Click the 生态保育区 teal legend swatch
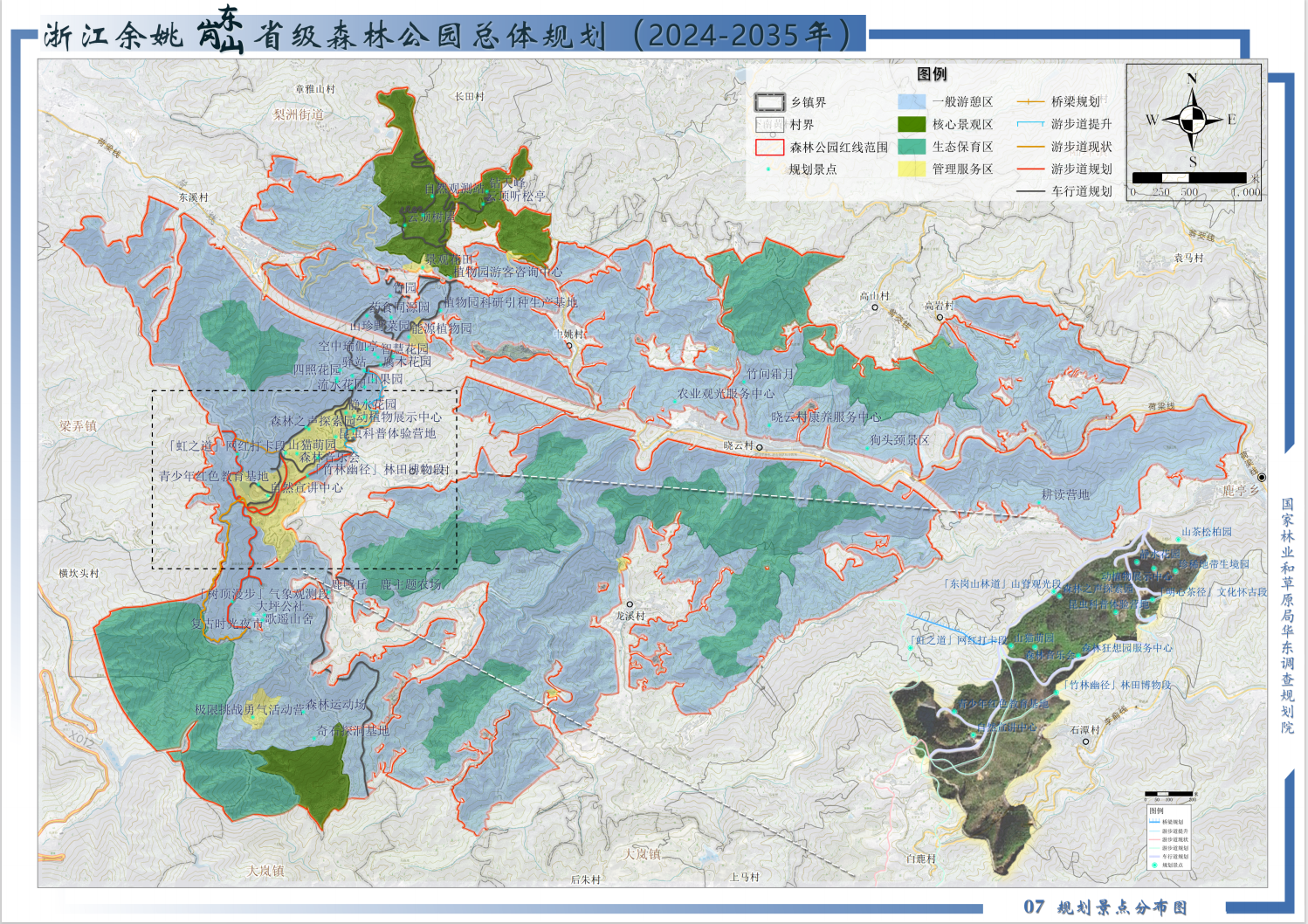Viewport: 1308px width, 924px height. tap(912, 147)
